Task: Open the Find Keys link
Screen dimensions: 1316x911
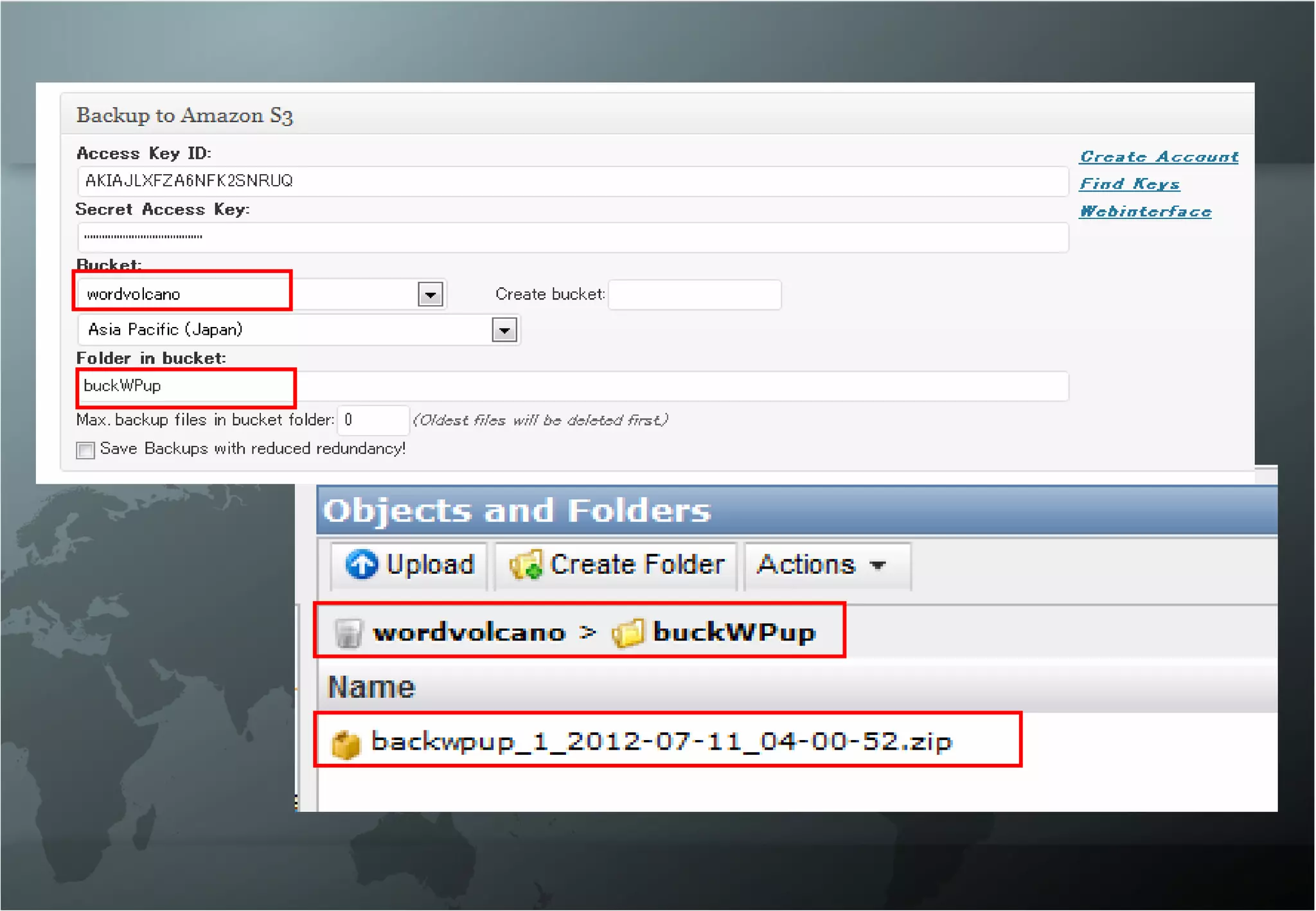Action: [x=1129, y=184]
